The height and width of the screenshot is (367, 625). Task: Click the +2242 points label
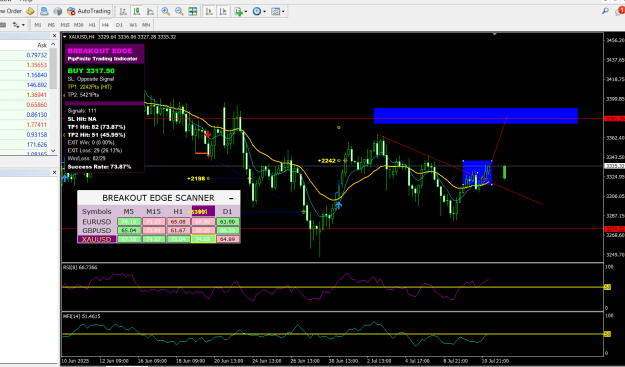326,161
